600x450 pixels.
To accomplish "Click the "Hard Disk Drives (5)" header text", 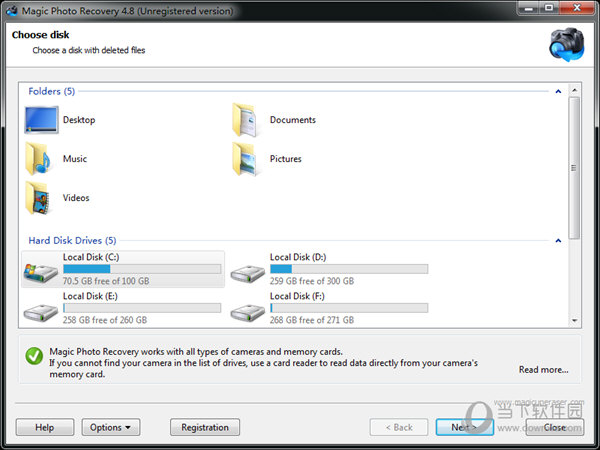I will click(x=72, y=241).
